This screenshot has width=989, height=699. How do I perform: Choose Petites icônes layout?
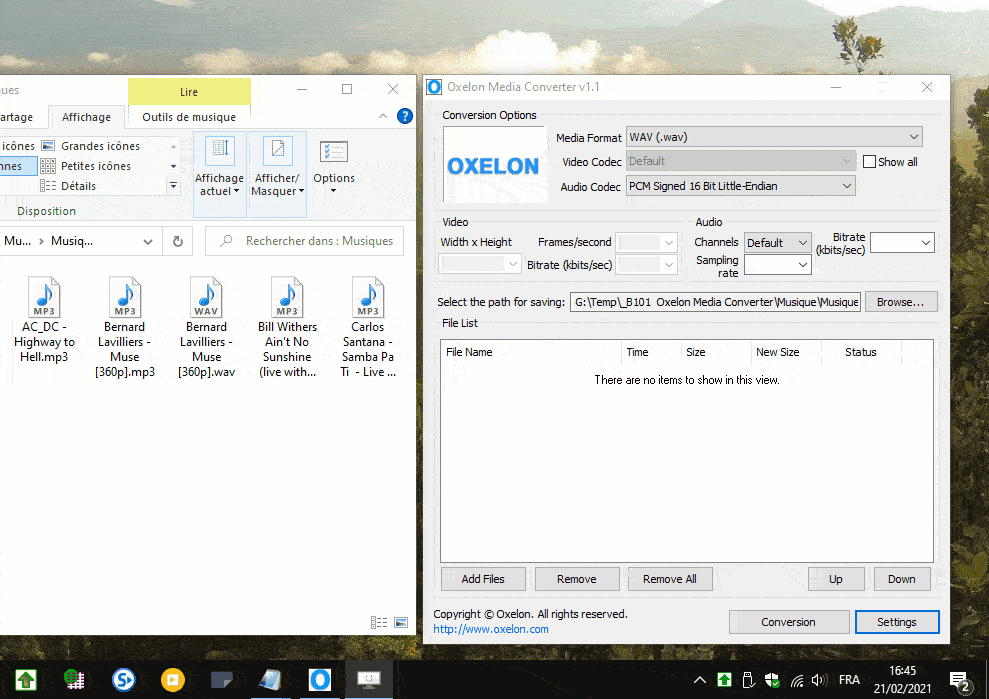(86, 166)
